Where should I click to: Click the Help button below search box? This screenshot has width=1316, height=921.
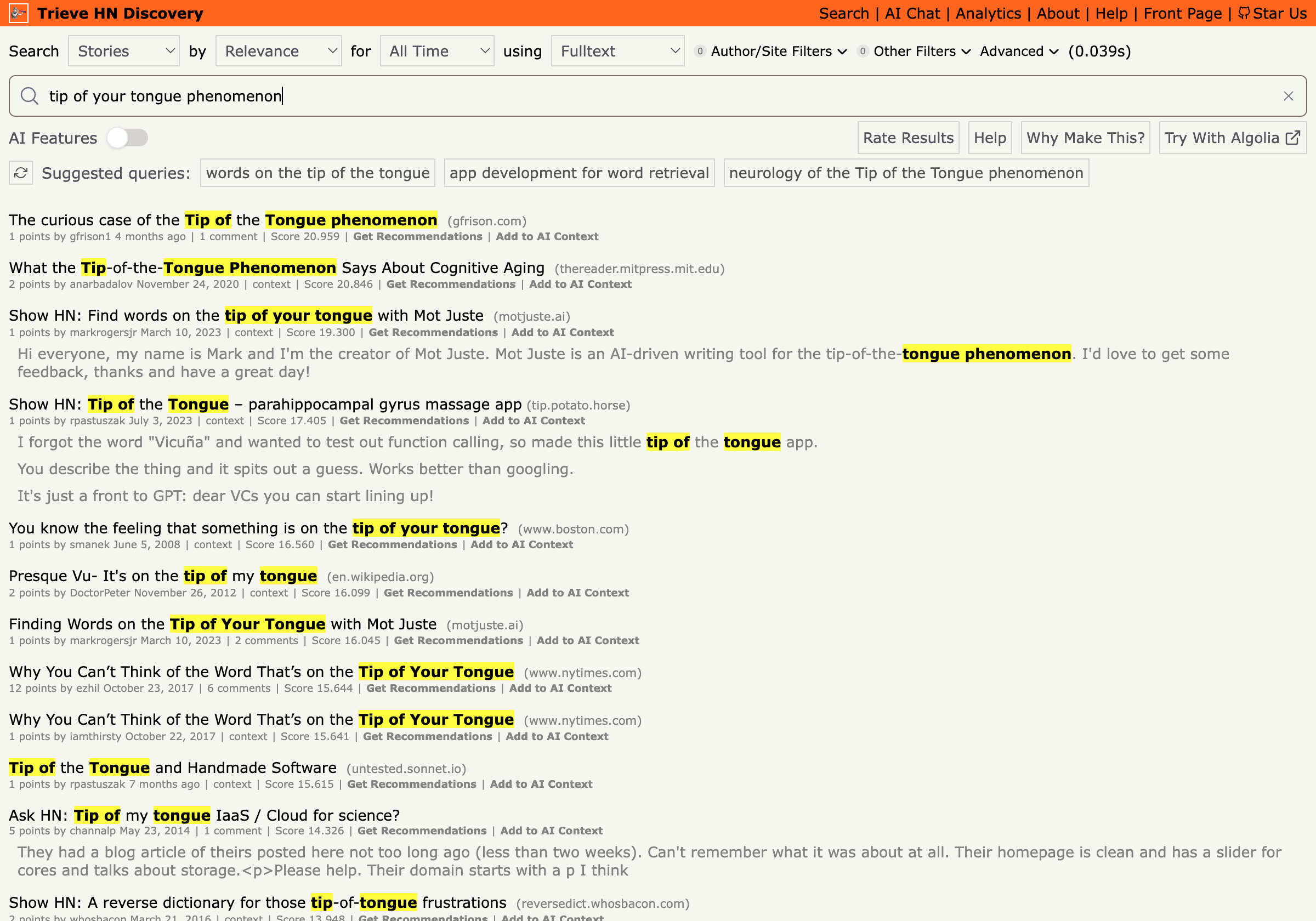point(989,138)
